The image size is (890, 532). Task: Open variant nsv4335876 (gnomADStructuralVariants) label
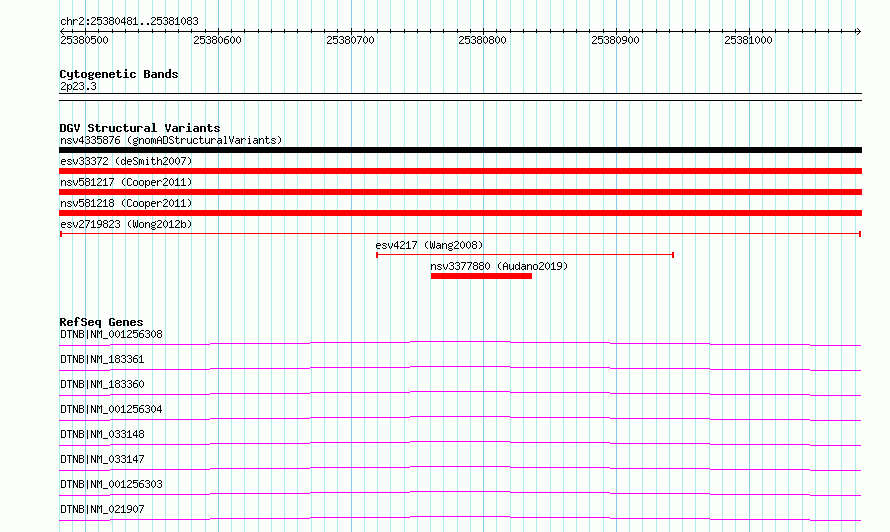(x=171, y=140)
